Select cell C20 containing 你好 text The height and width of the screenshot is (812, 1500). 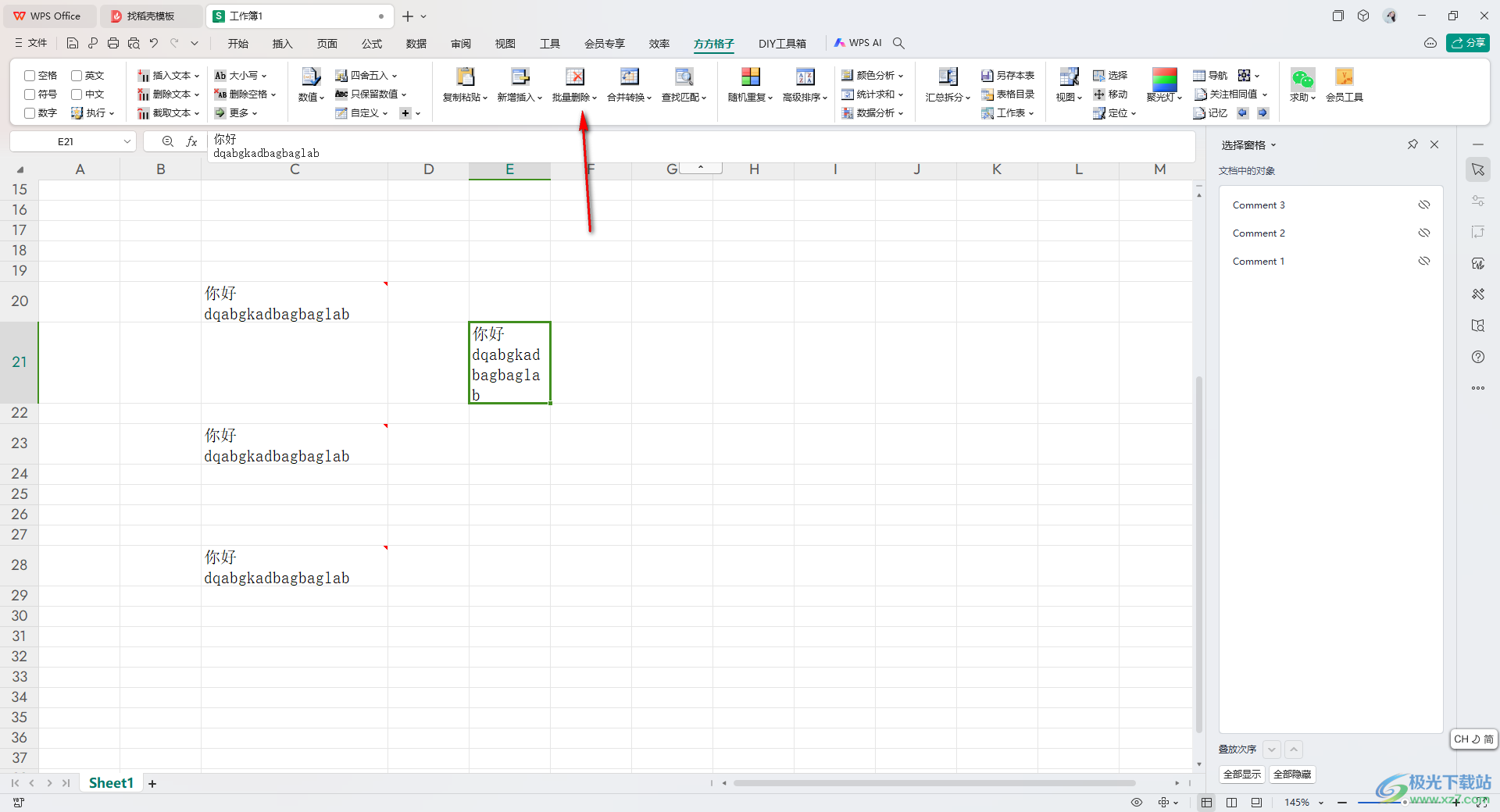(295, 301)
